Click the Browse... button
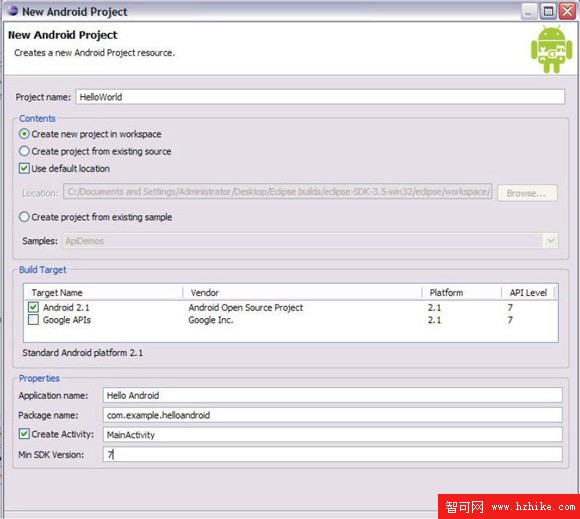Image resolution: width=580 pixels, height=519 pixels. click(527, 193)
